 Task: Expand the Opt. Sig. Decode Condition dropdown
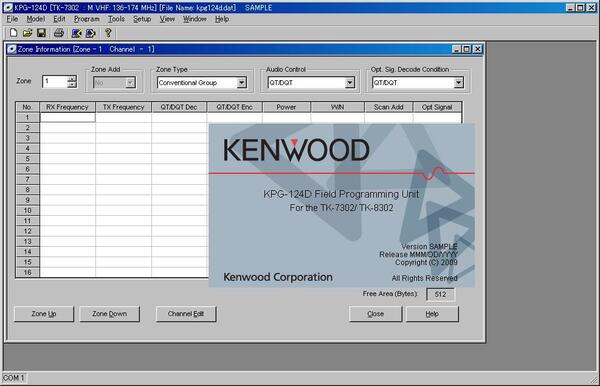click(458, 83)
